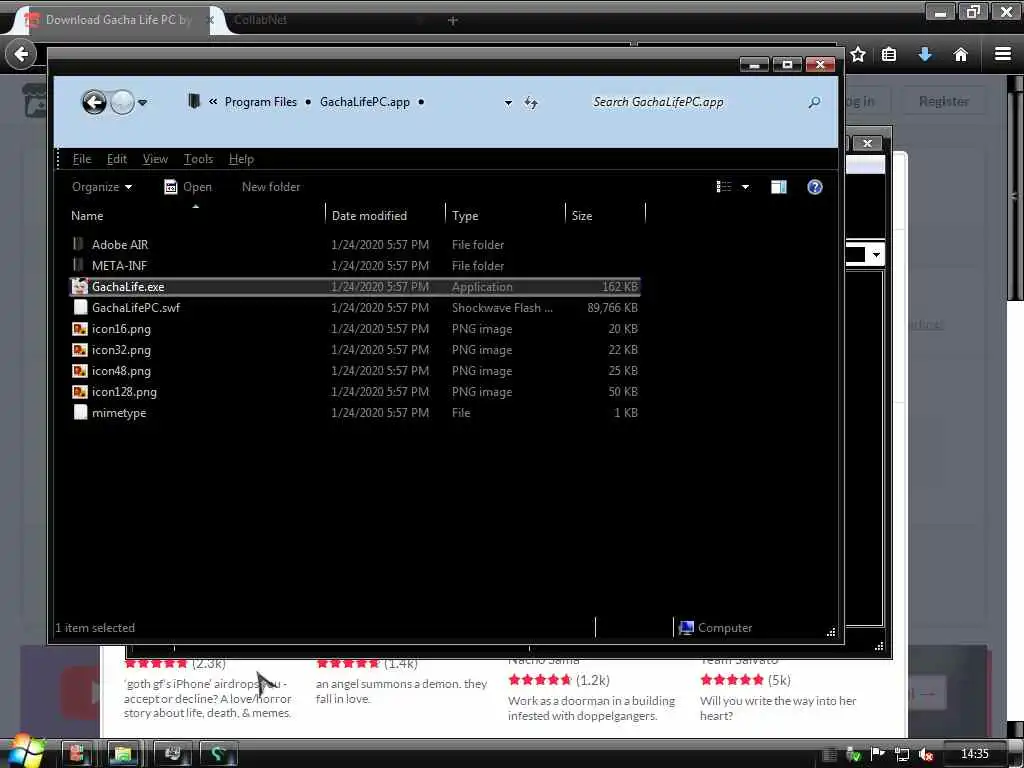The width and height of the screenshot is (1024, 768).
Task: Expand the view options dropdown arrow
Action: click(745, 187)
